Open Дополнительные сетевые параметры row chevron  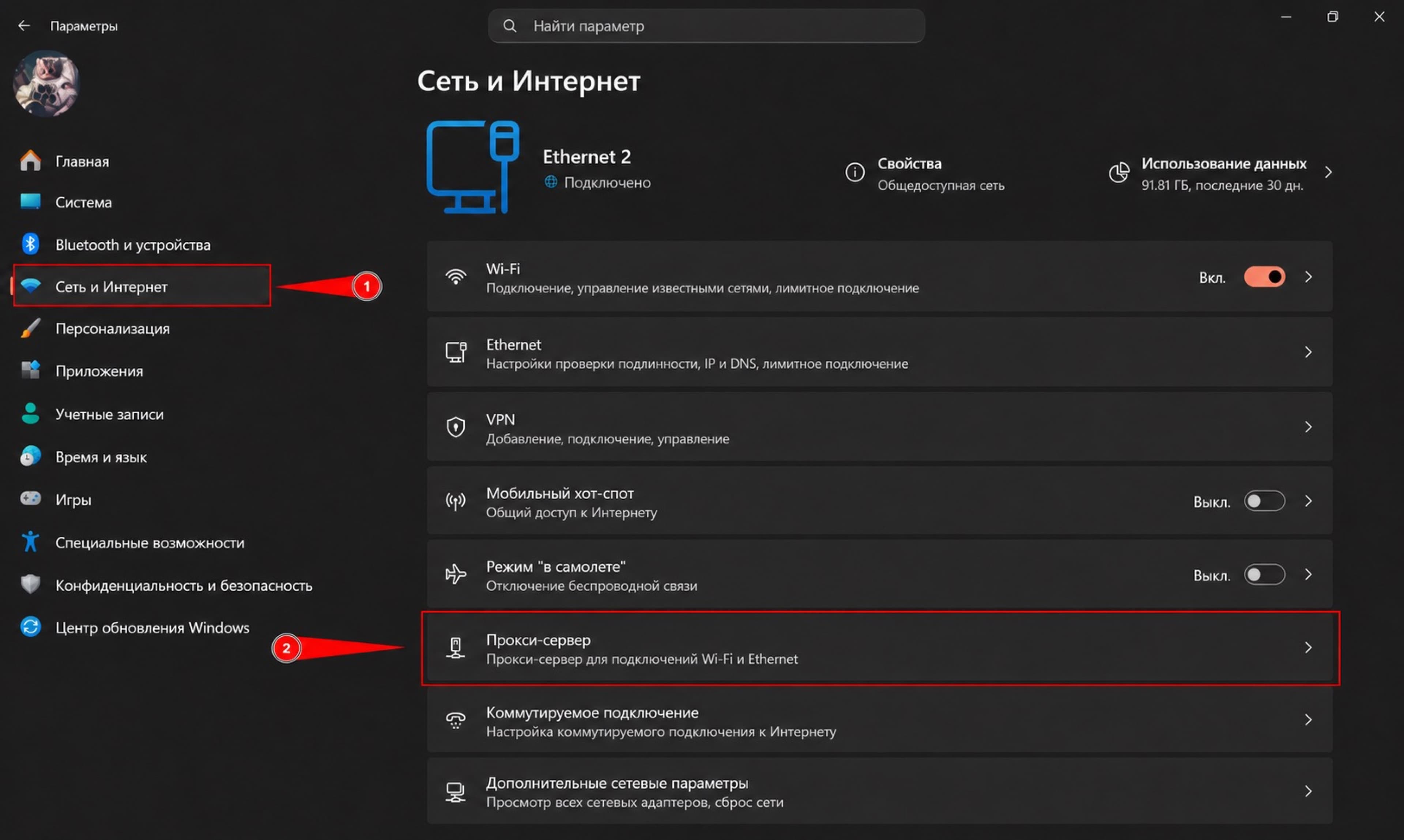click(x=1308, y=791)
